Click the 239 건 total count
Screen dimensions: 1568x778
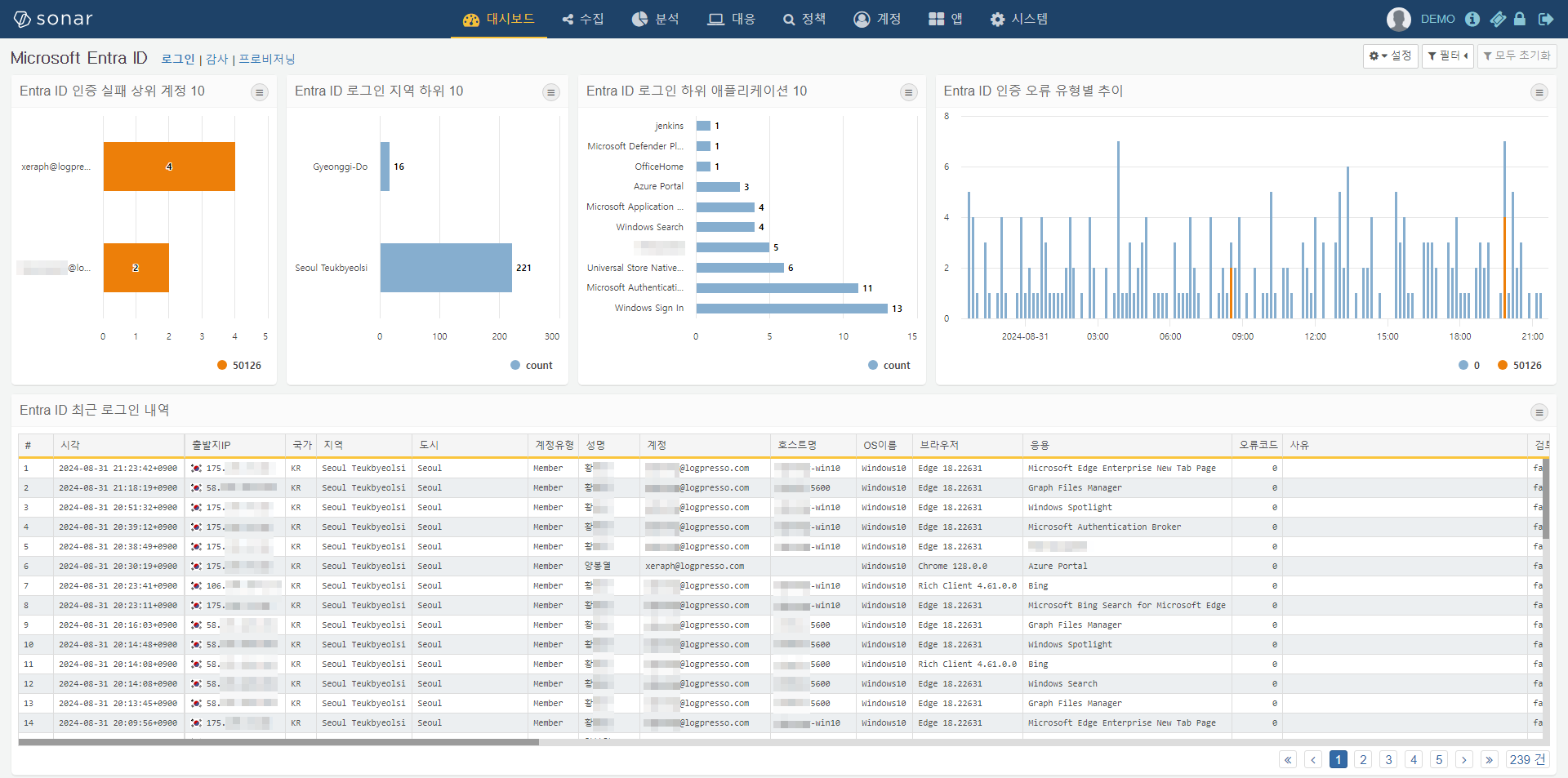tap(1527, 760)
